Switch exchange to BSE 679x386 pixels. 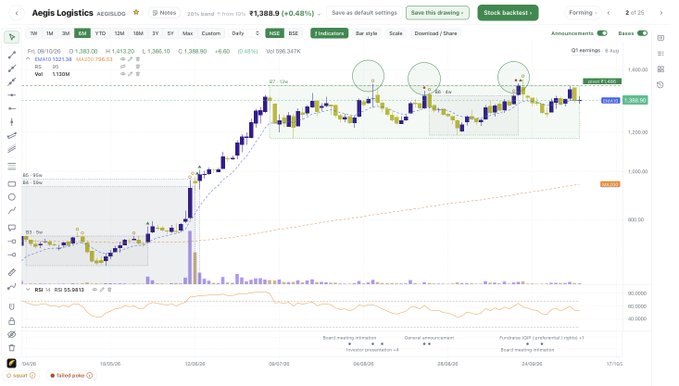click(293, 33)
